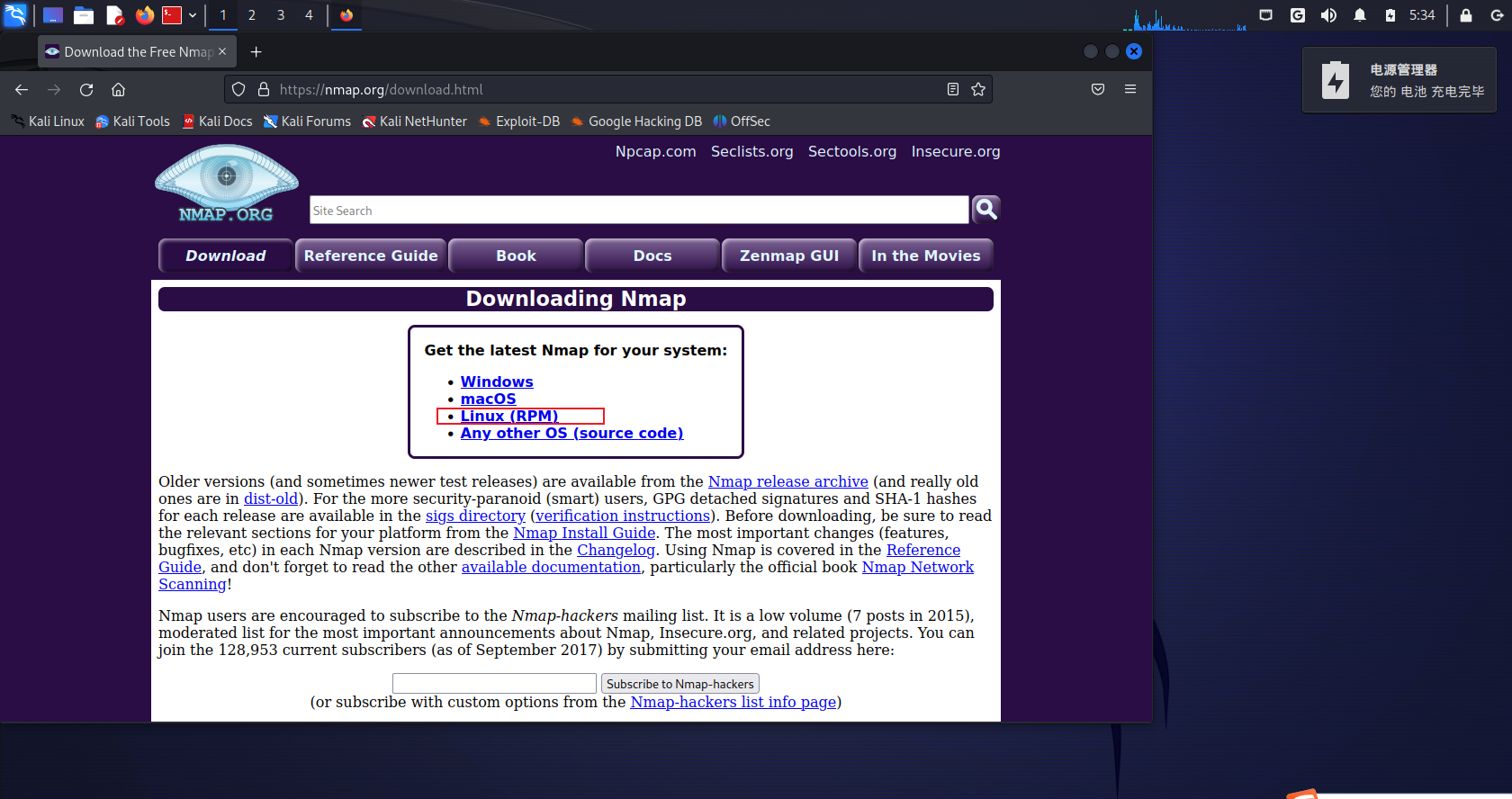Open the red terminal emulator launcher
The width and height of the screenshot is (1512, 799).
172,15
